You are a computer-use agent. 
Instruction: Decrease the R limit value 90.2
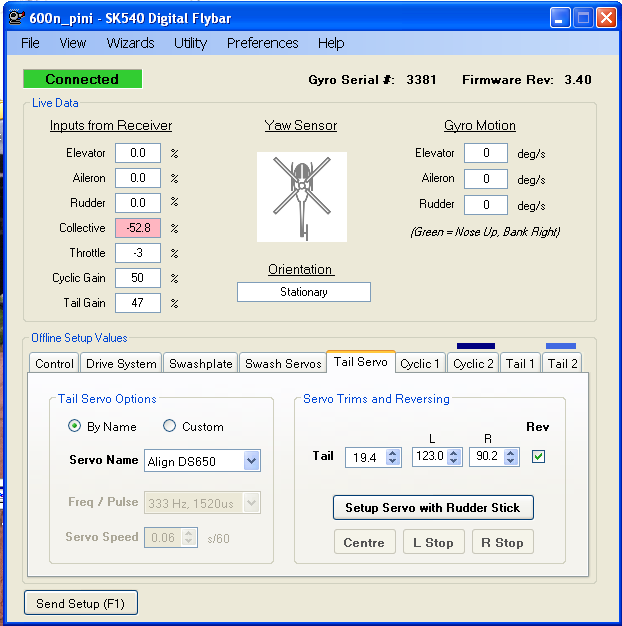coord(510,461)
